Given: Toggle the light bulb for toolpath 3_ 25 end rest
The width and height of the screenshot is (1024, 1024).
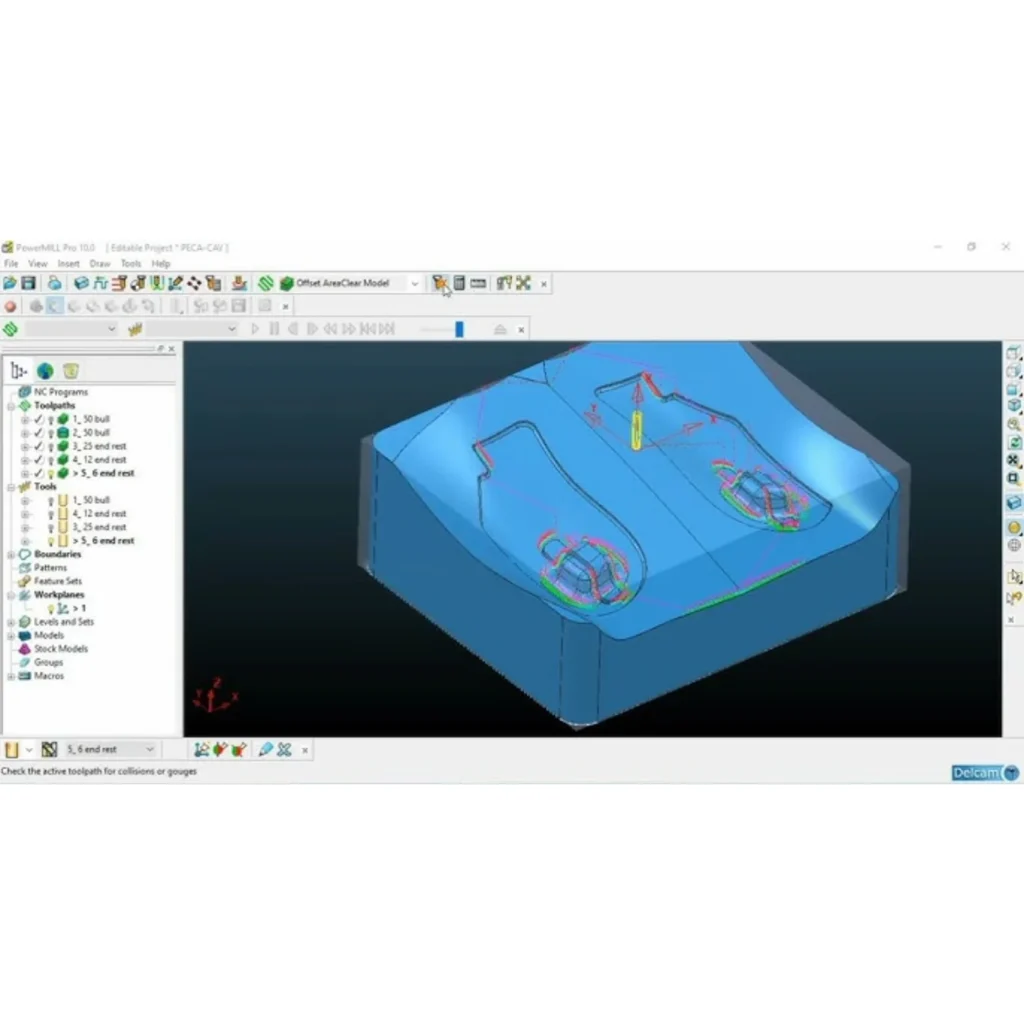Looking at the screenshot, I should (49, 446).
